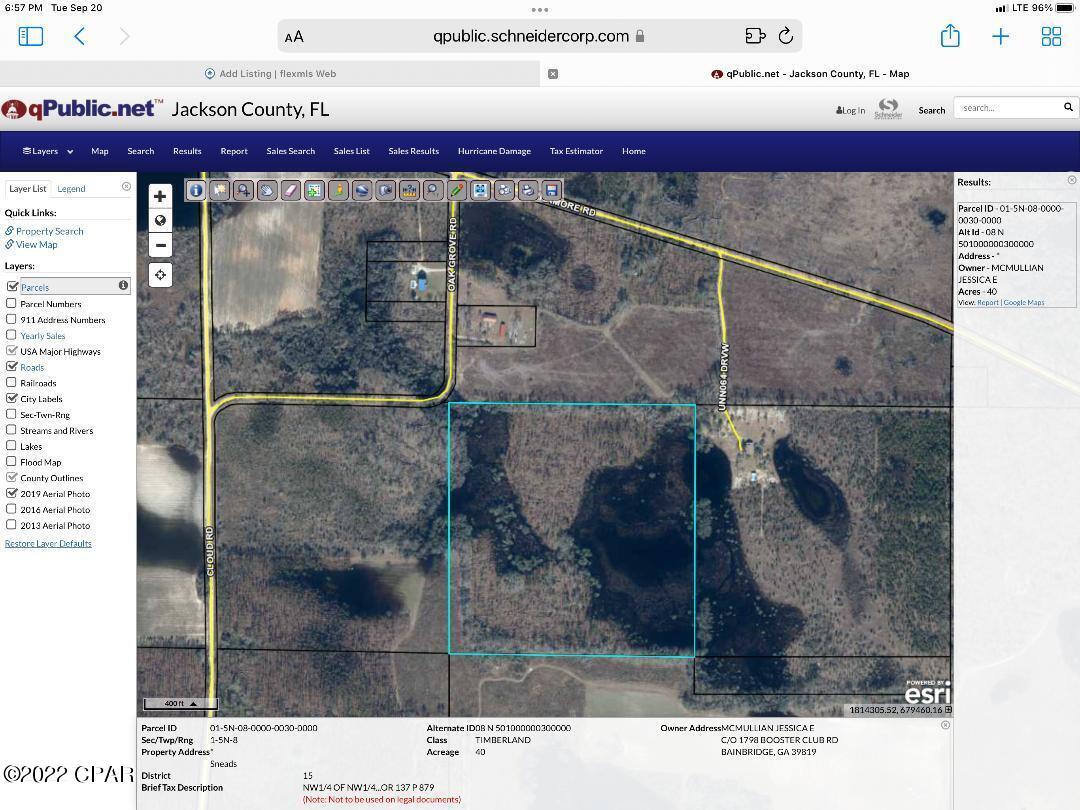Click the Restore Layer Defaults link
The width and height of the screenshot is (1080, 810).
(x=48, y=543)
